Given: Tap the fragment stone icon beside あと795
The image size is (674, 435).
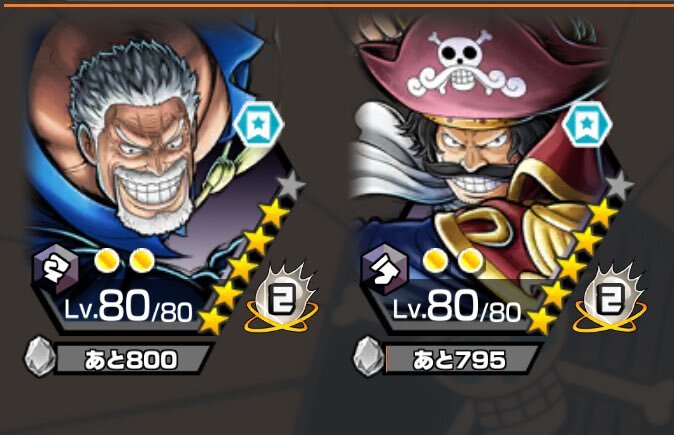Looking at the screenshot, I should 368,356.
